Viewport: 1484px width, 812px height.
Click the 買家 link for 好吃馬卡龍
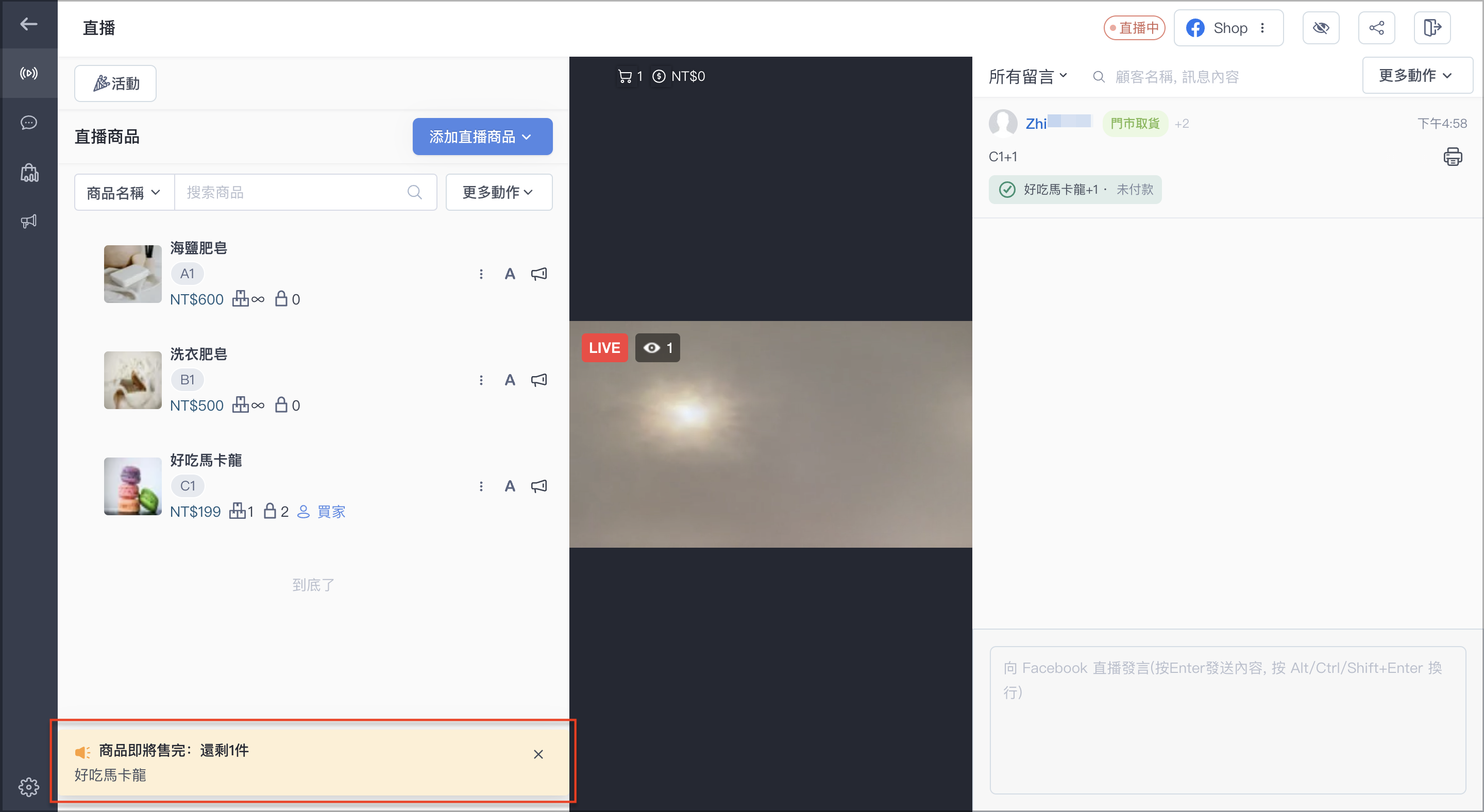[x=322, y=512]
